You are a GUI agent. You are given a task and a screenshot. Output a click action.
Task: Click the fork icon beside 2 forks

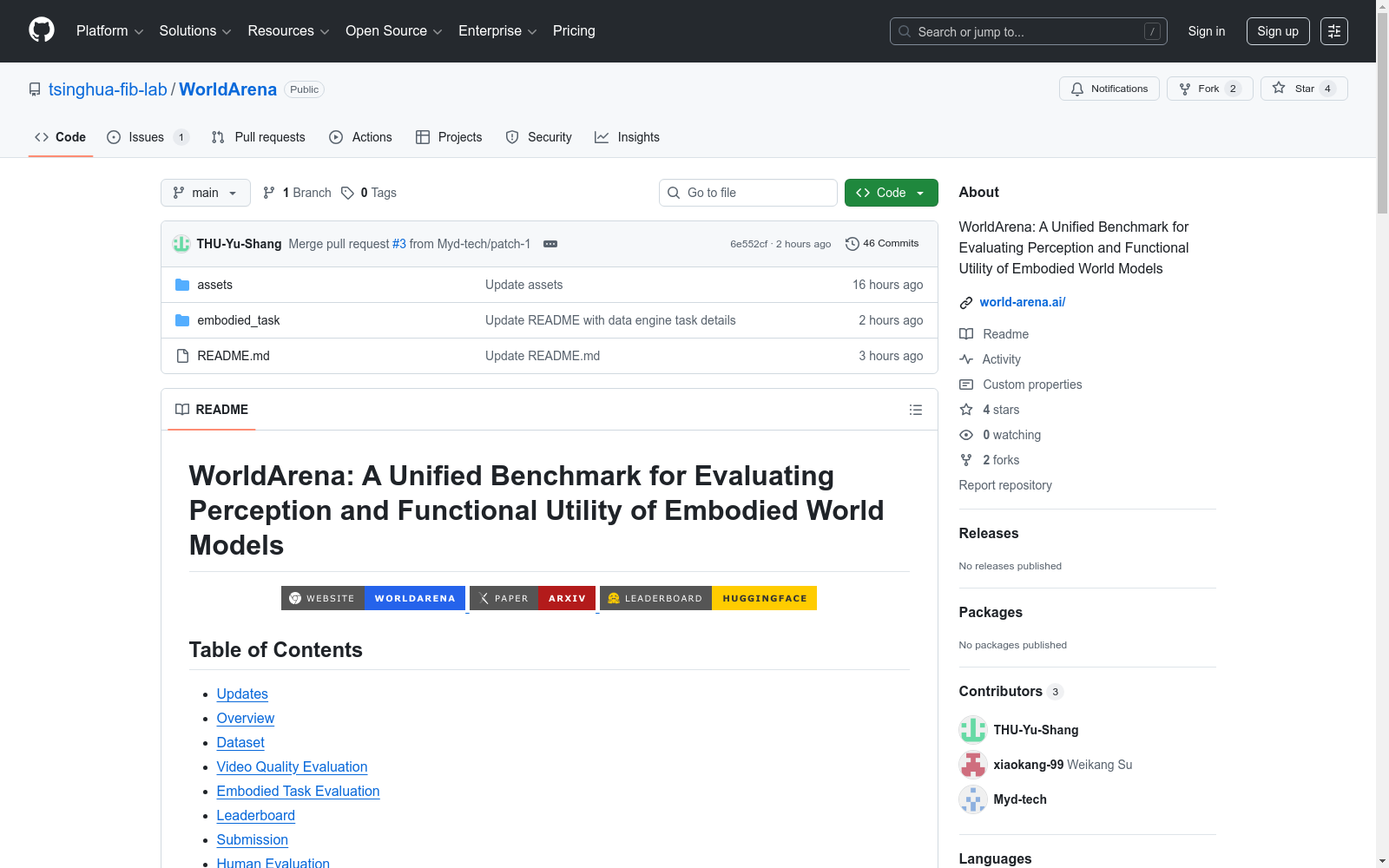pyautogui.click(x=966, y=460)
